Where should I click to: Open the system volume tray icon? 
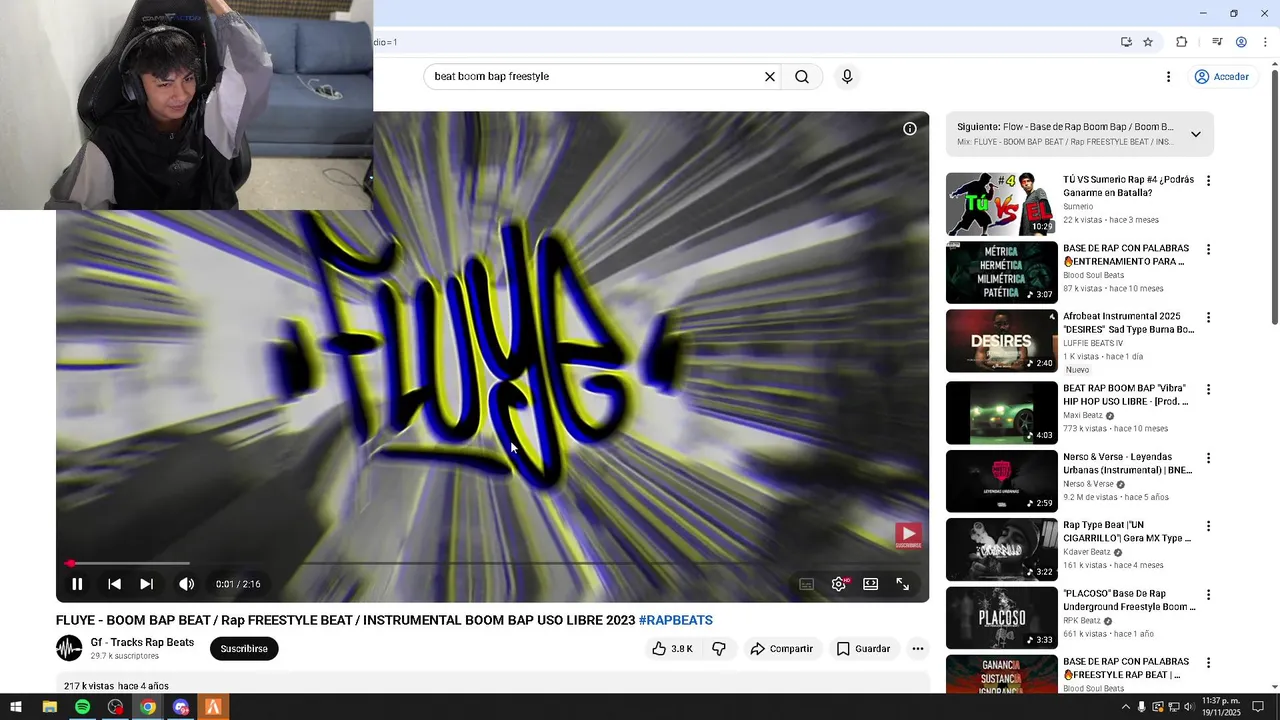pyautogui.click(x=1189, y=707)
